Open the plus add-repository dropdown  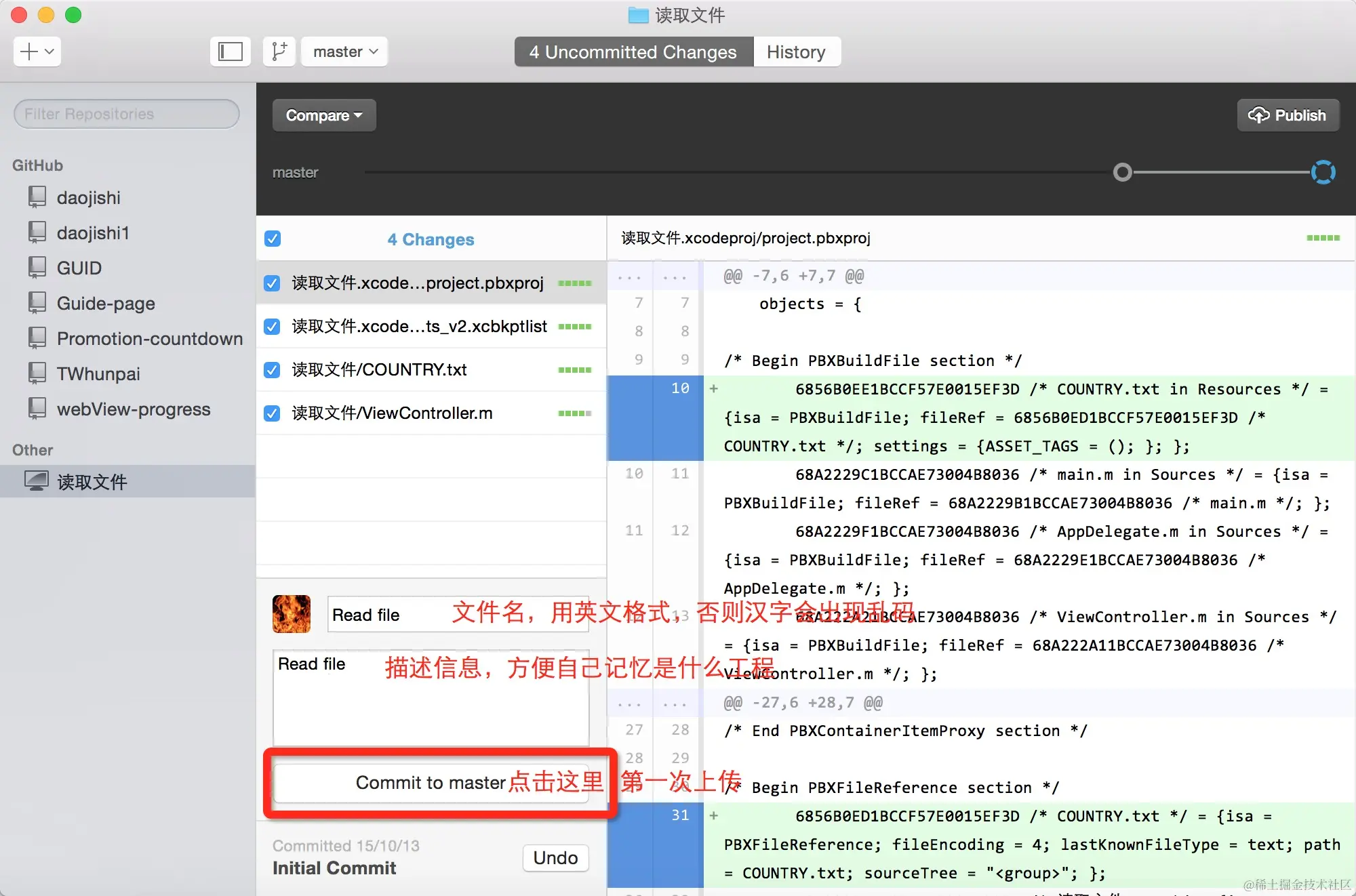coord(37,52)
